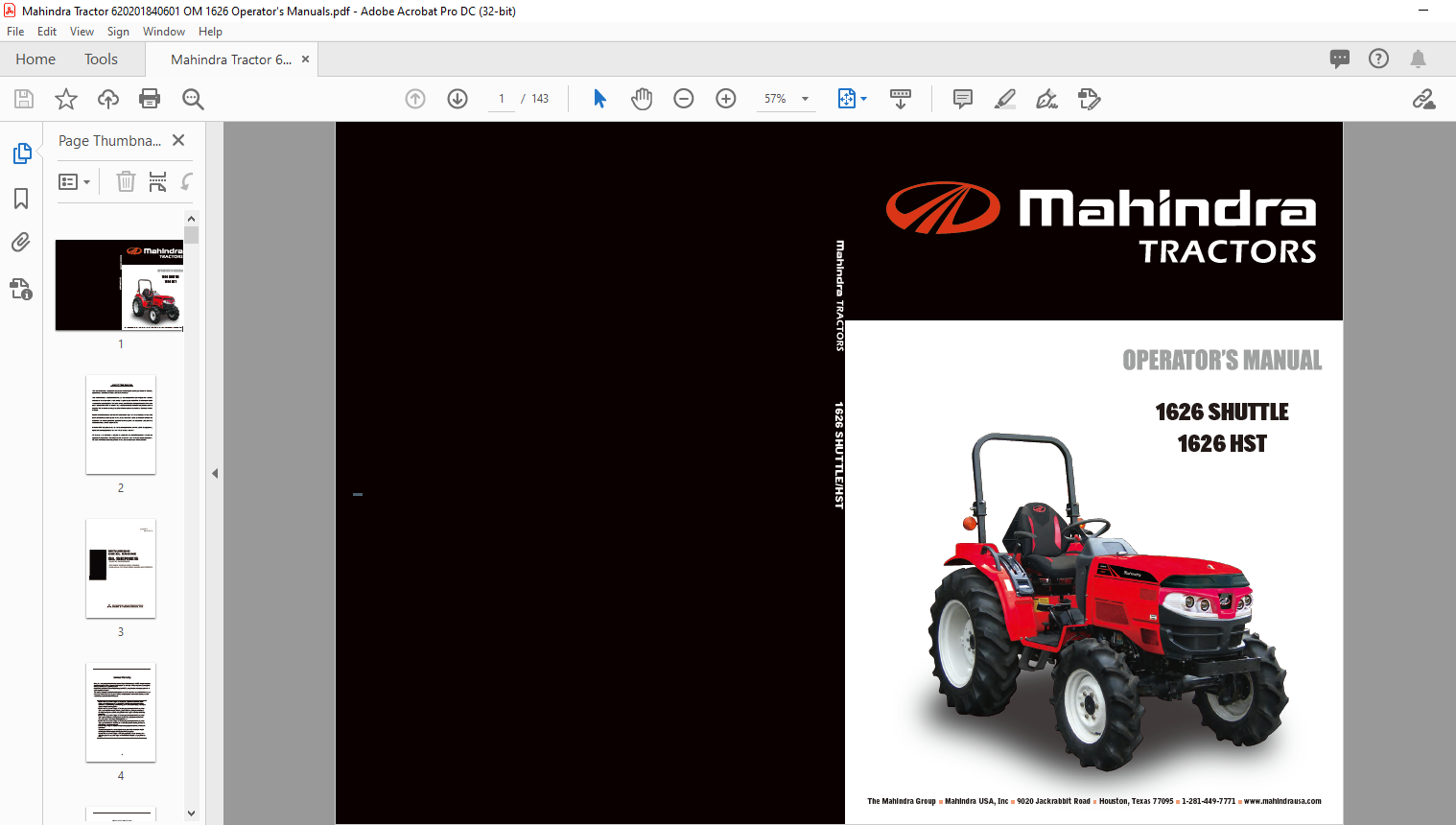Add a sticky note comment

pos(963,99)
